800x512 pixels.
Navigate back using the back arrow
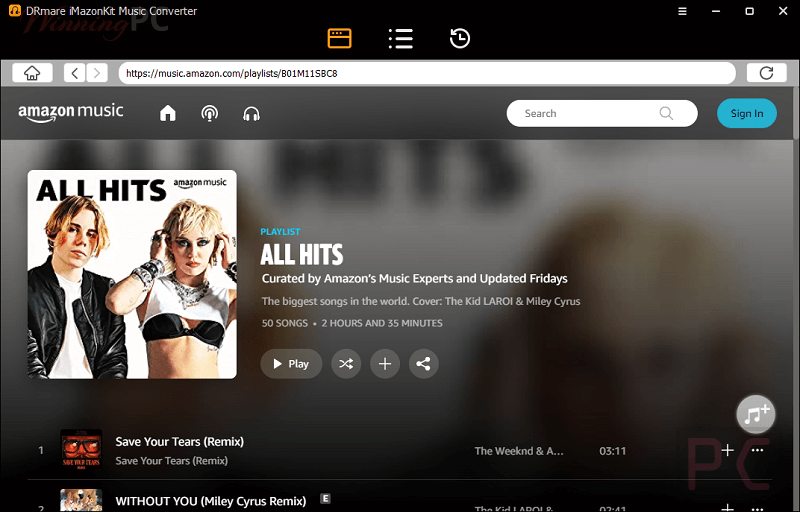pos(75,73)
